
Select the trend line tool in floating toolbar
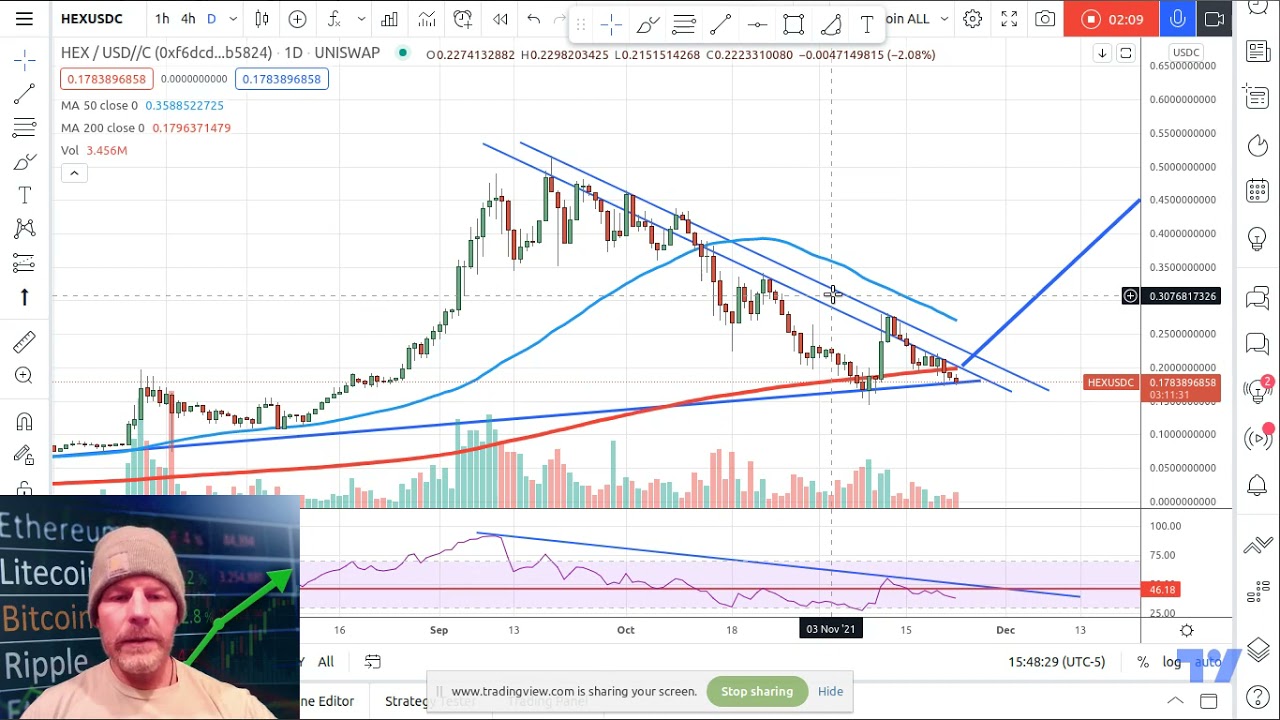pos(721,24)
